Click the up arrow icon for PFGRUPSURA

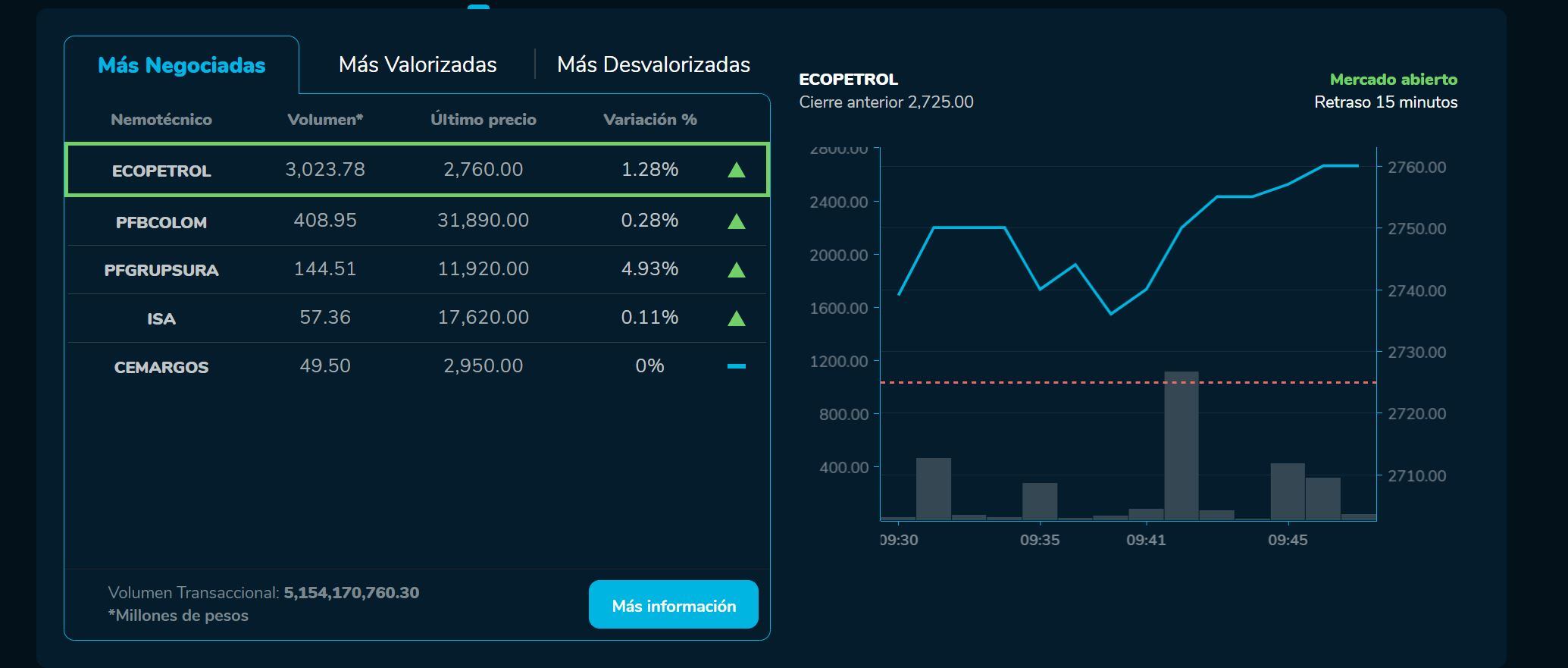point(736,270)
